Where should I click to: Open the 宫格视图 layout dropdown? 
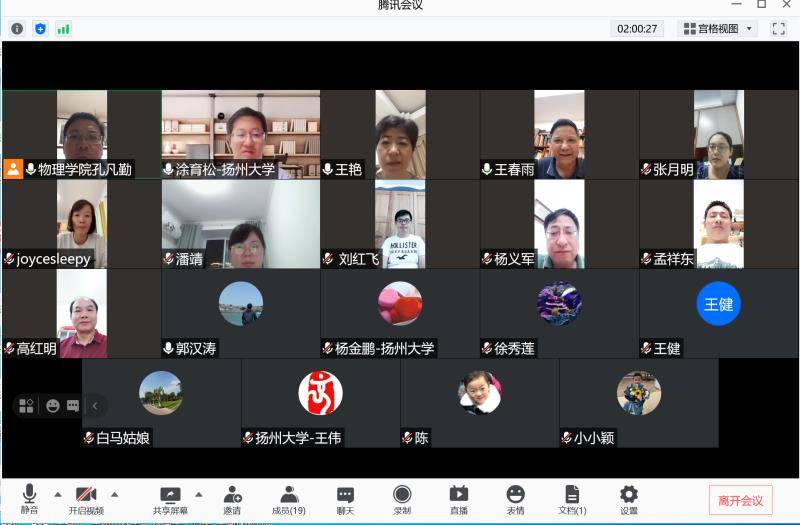718,29
